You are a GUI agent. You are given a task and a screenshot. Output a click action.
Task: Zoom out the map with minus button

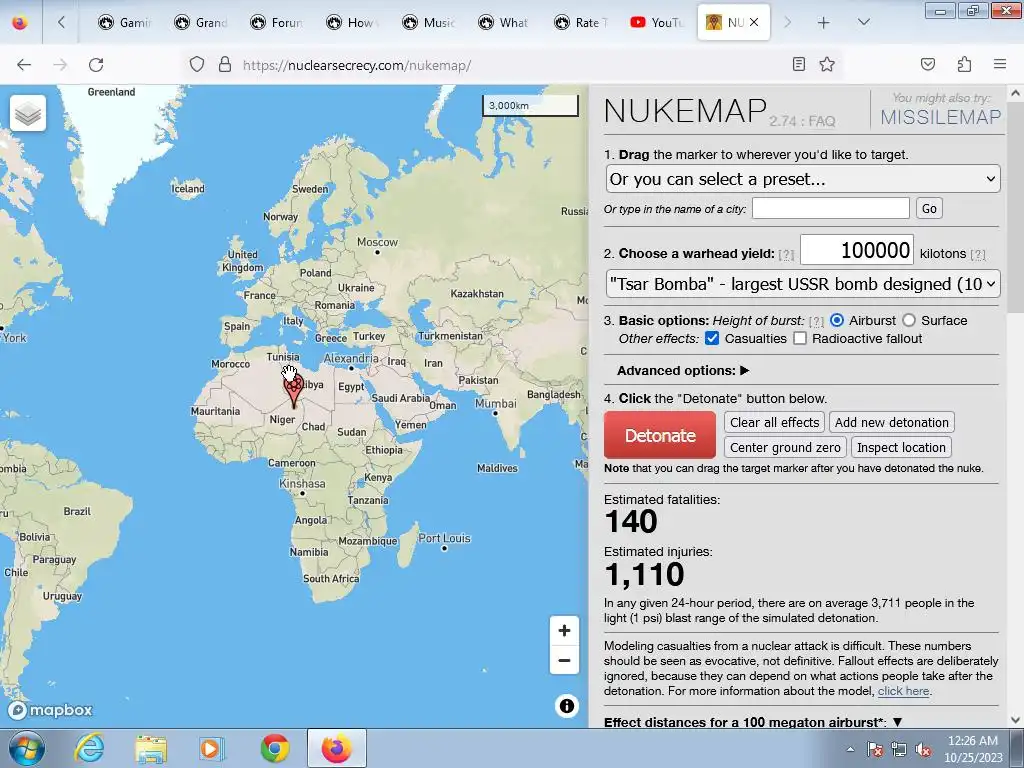pos(564,660)
